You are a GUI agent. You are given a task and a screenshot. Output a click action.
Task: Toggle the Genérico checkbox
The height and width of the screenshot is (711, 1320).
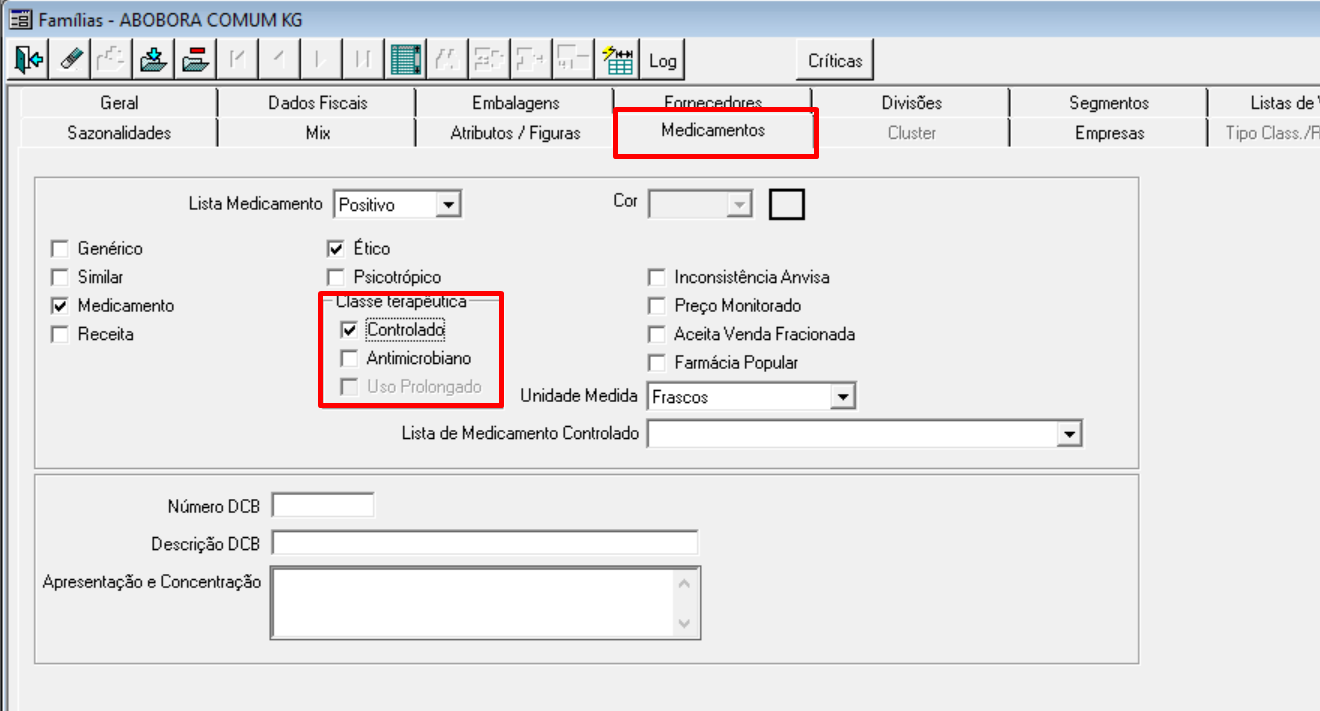pyautogui.click(x=59, y=249)
